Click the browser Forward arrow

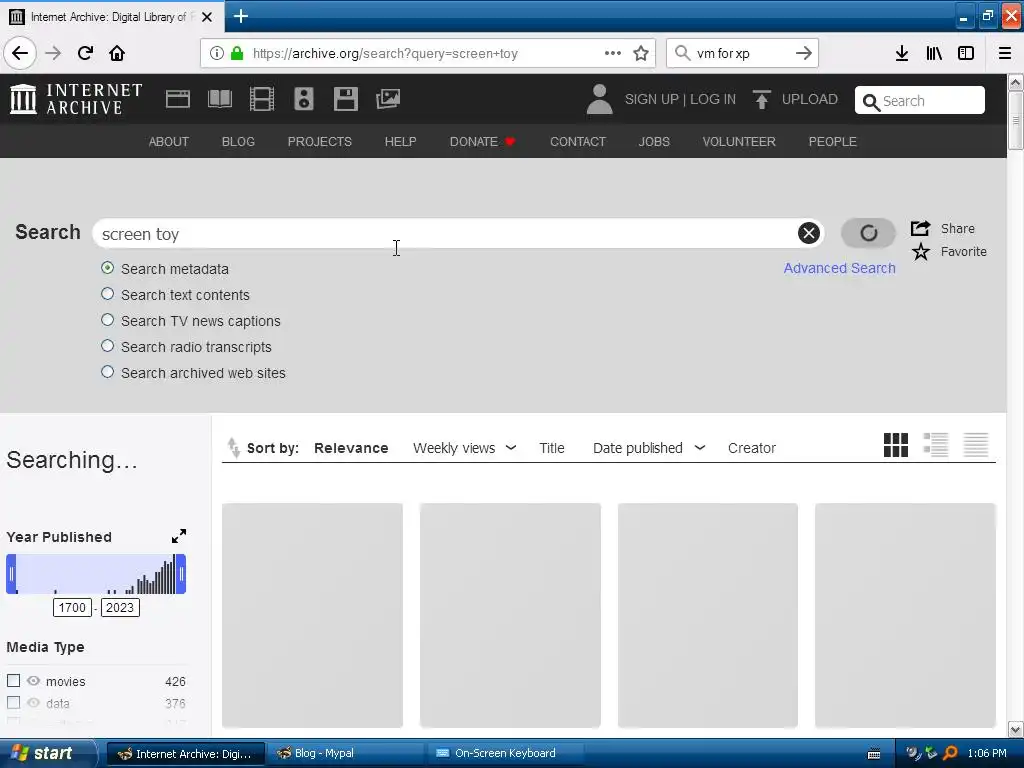(53, 53)
